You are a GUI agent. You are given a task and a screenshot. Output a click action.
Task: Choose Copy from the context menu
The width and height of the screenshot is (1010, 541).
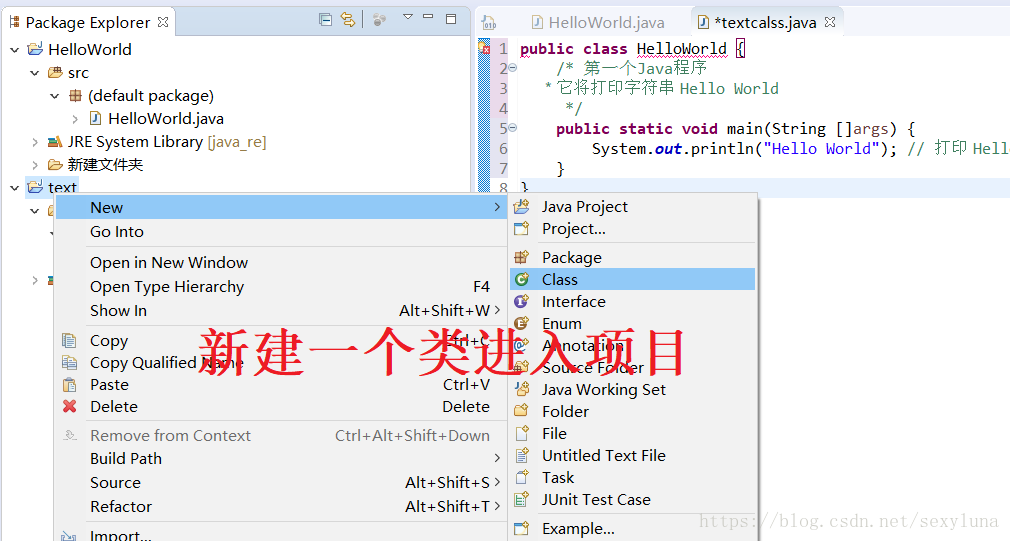[281, 340]
